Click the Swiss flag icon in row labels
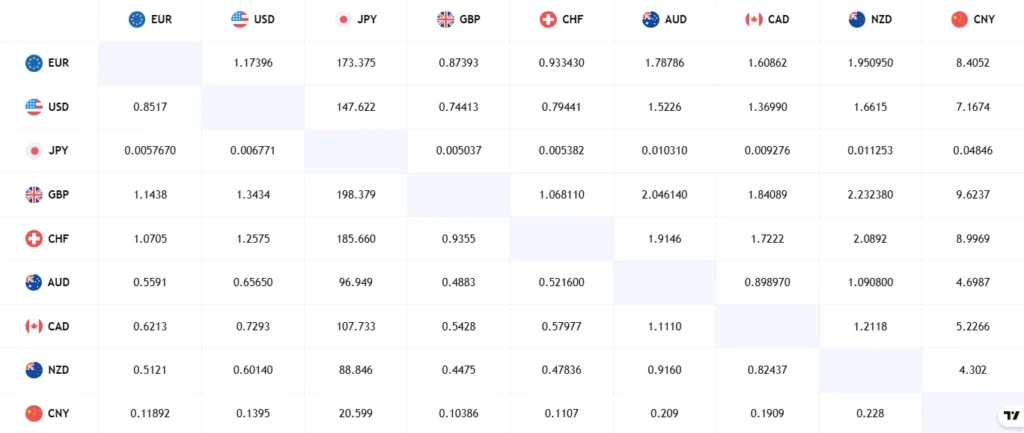Viewport: 1024px width, 433px height. click(x=34, y=239)
